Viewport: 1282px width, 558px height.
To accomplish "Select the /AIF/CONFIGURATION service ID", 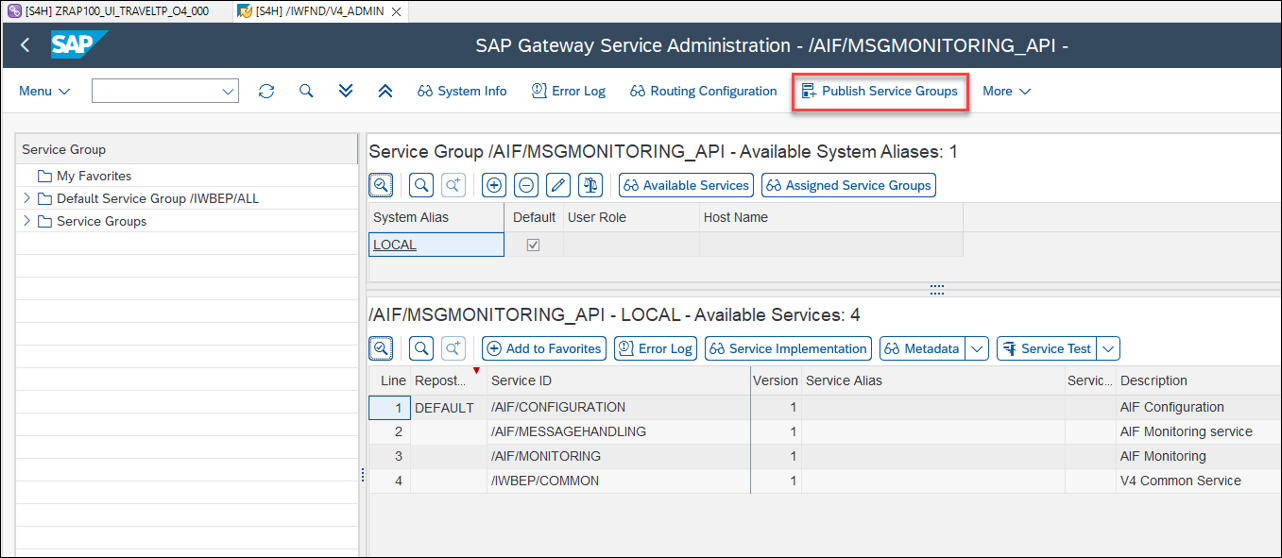I will click(558, 407).
